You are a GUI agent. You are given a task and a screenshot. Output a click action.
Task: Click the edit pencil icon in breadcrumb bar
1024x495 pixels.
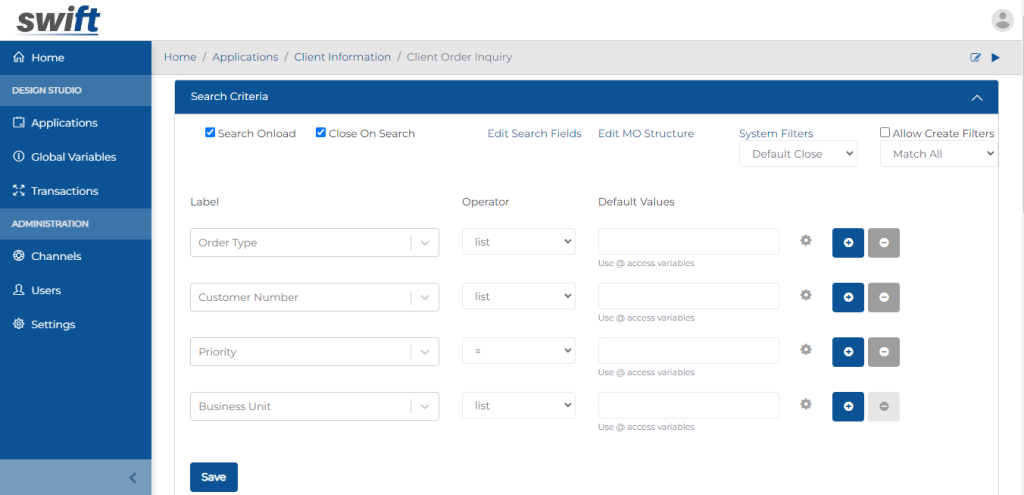(x=975, y=58)
